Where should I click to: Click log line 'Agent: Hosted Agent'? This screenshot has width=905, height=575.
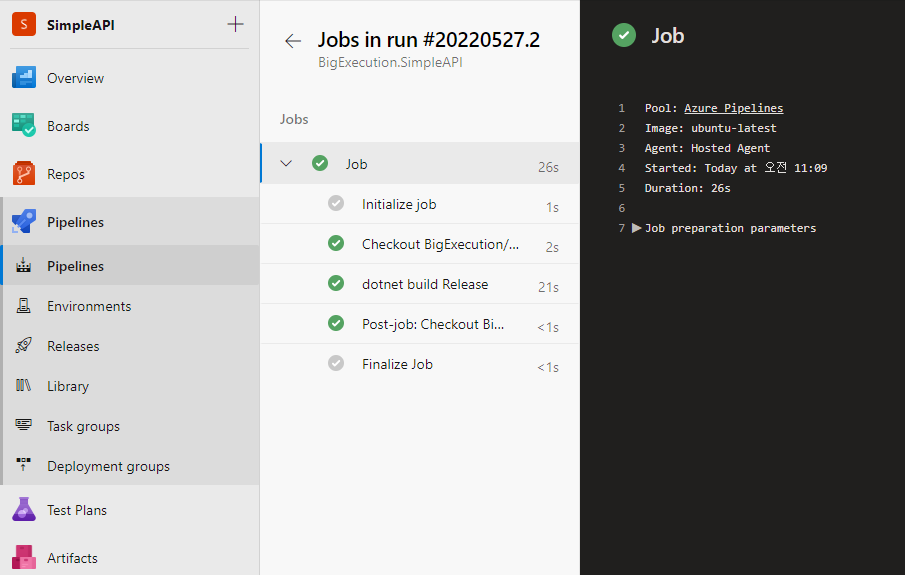707,148
